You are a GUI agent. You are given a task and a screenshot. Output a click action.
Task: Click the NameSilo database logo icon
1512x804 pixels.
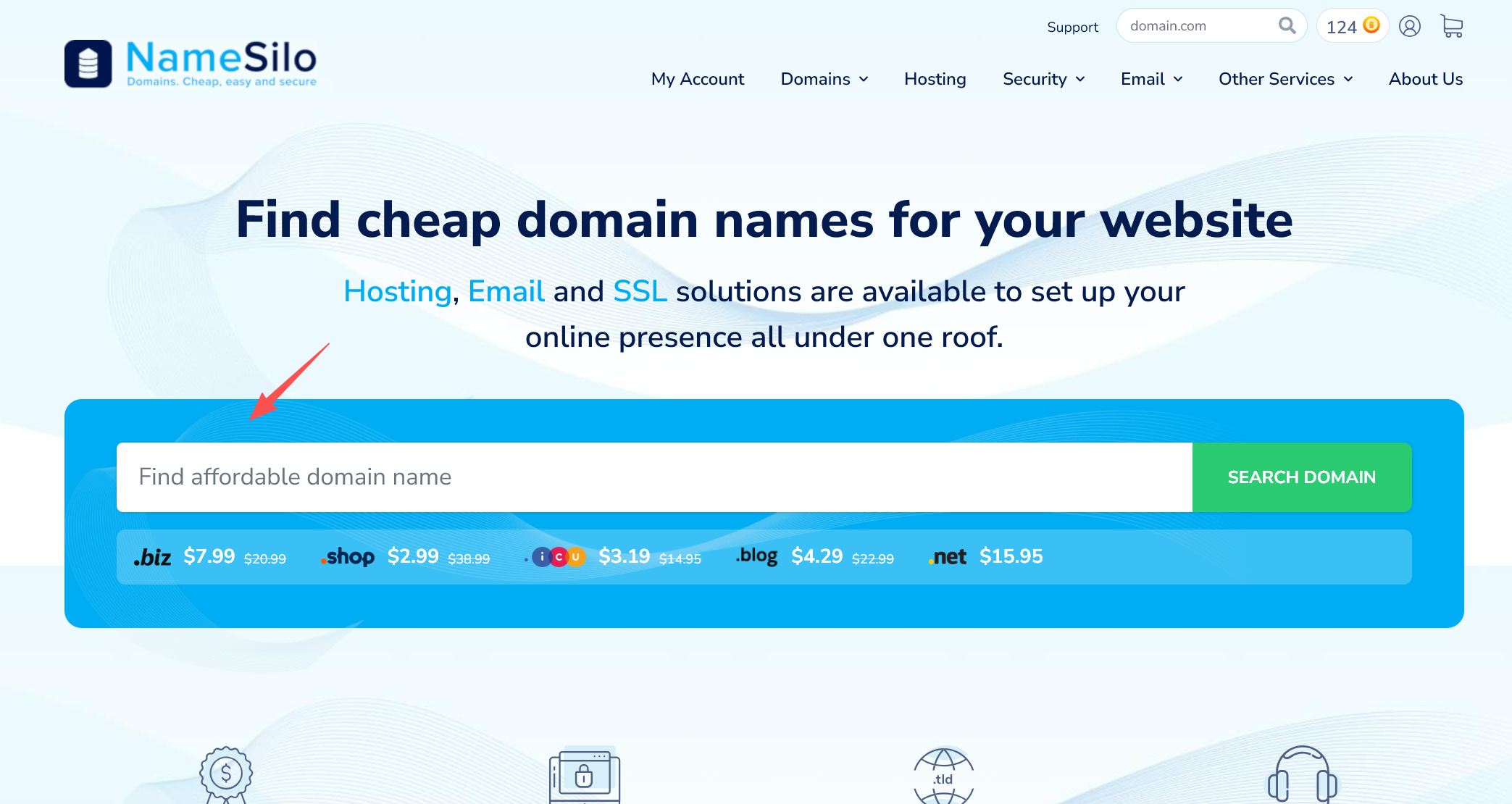(x=88, y=64)
